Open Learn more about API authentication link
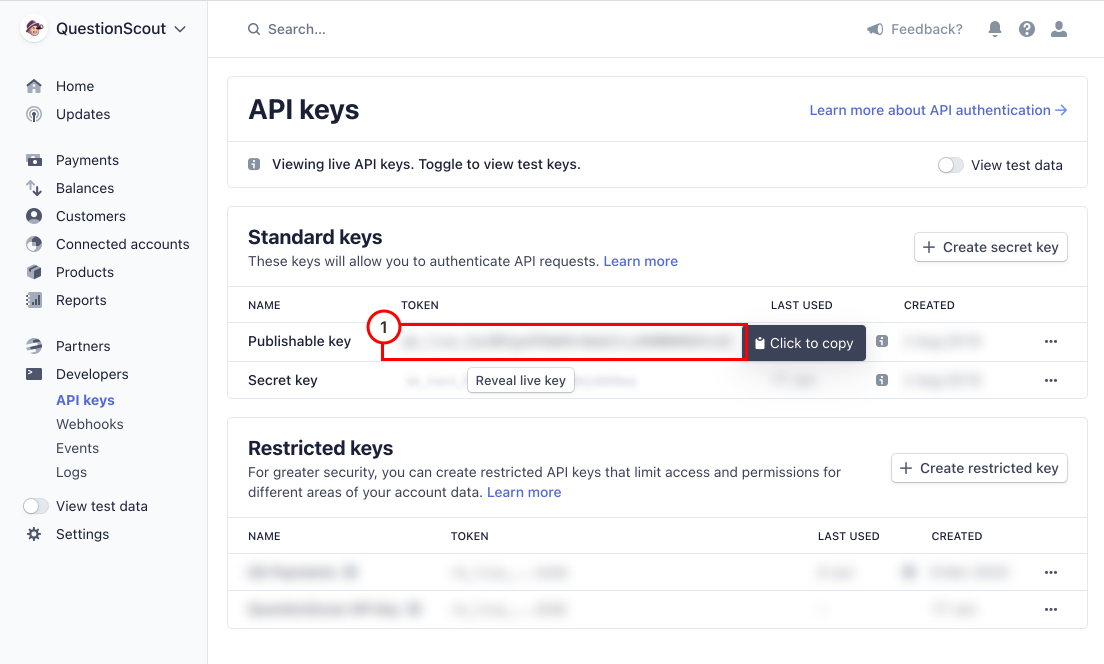 (x=938, y=111)
